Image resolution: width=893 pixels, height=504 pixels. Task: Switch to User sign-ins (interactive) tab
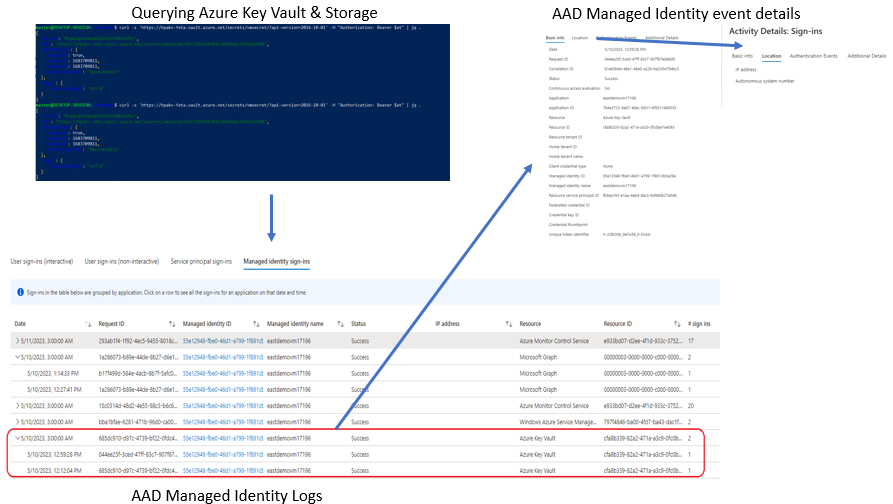pyautogui.click(x=42, y=261)
